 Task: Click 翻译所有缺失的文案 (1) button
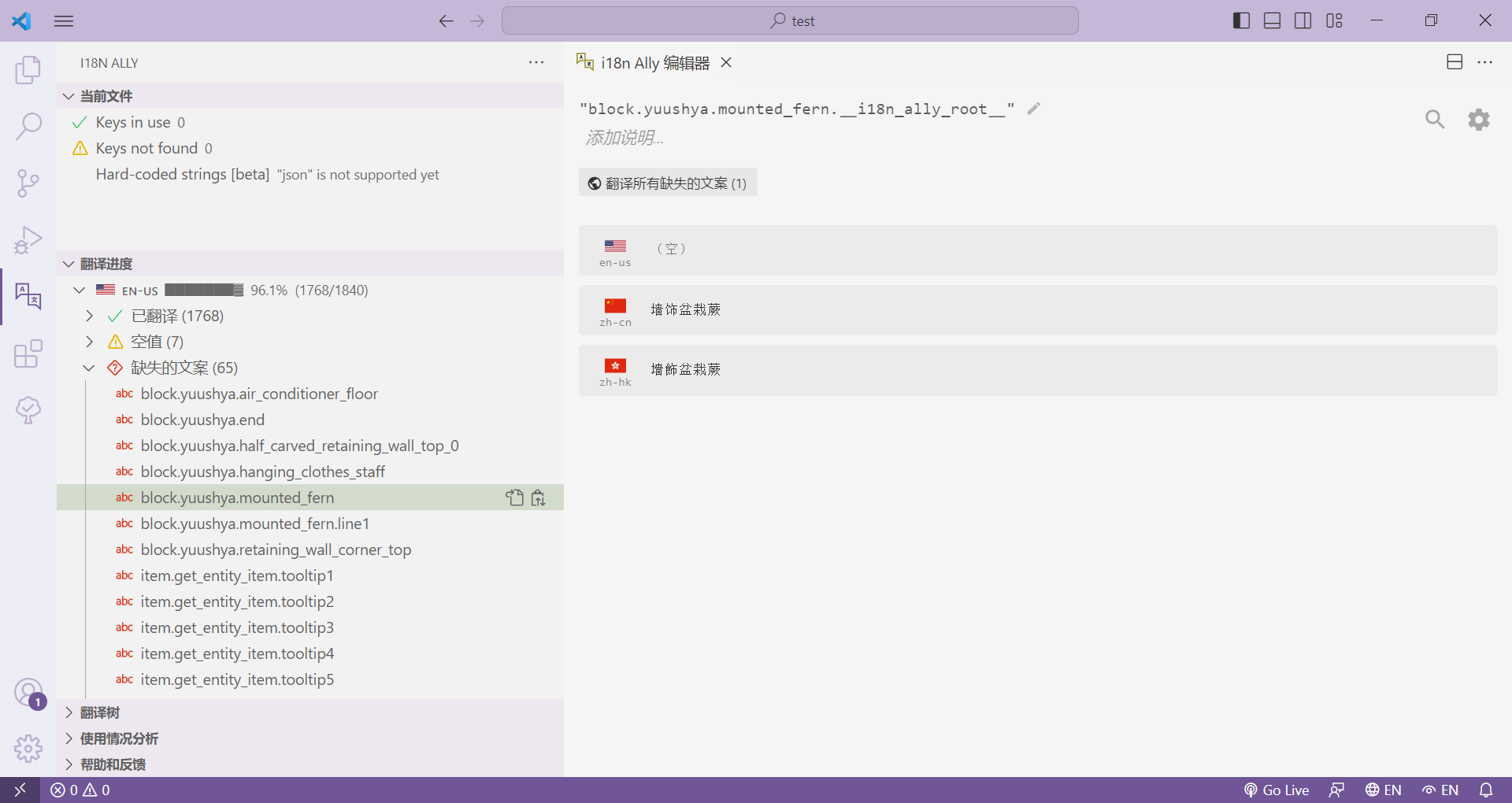tap(668, 183)
